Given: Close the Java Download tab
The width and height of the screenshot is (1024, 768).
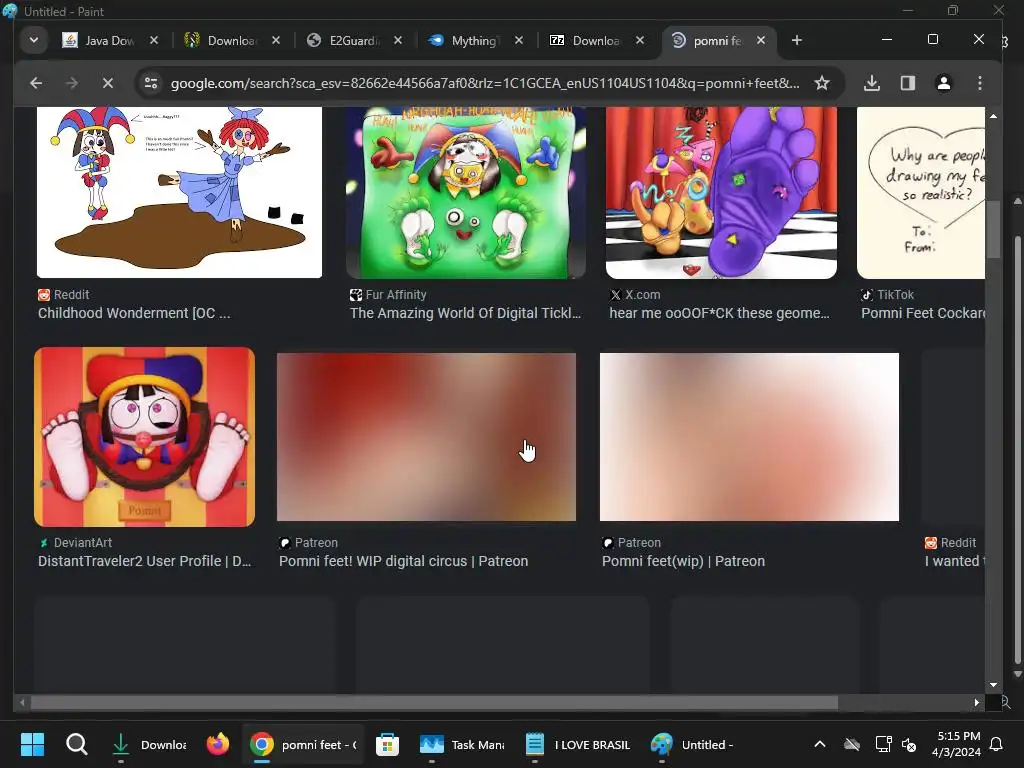Looking at the screenshot, I should click(153, 40).
